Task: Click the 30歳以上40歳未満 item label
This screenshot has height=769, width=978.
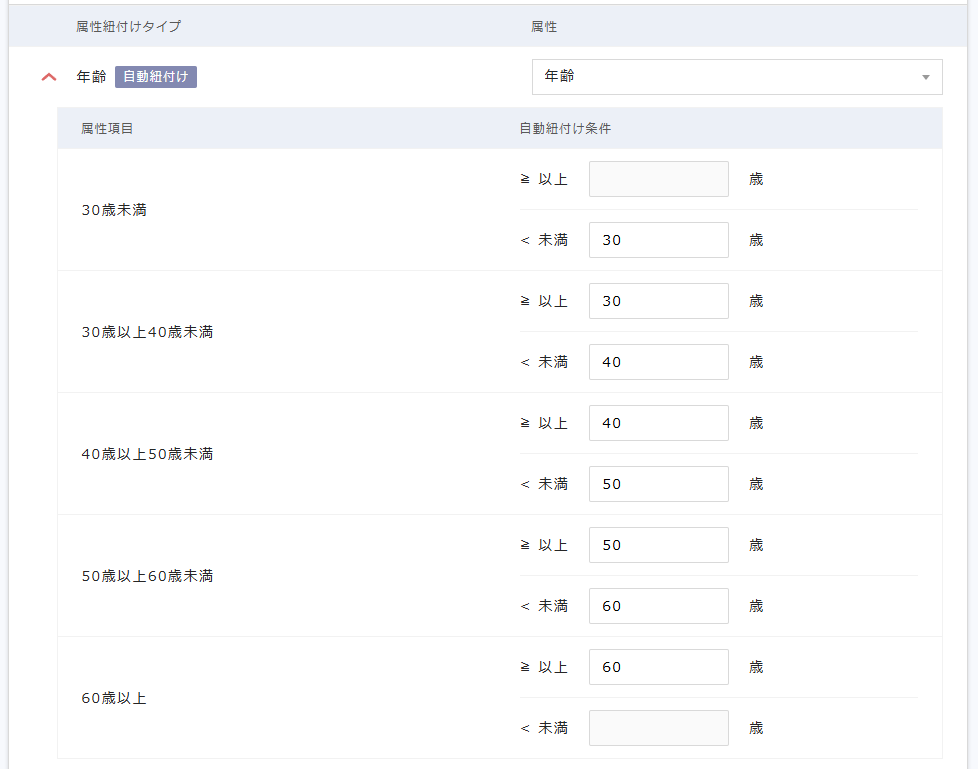Action: (147, 332)
